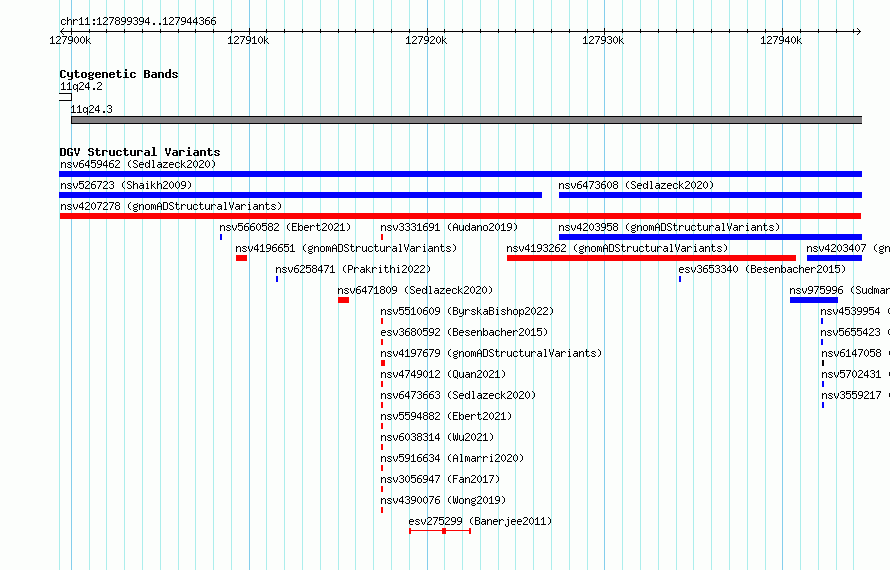Image resolution: width=890 pixels, height=570 pixels.
Task: Select the red bar under nsv4193262
Action: pyautogui.click(x=651, y=258)
